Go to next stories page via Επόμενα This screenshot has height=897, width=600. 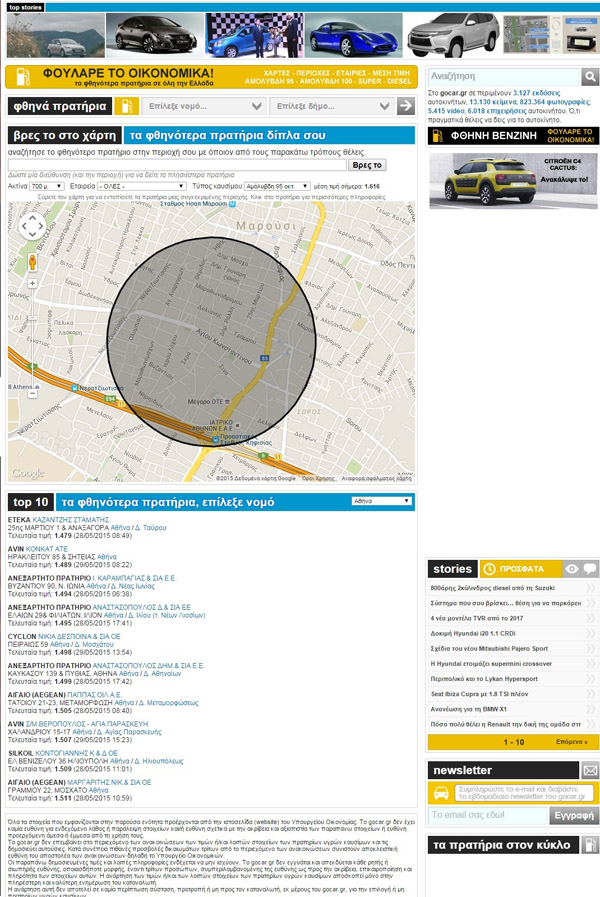[x=571, y=743]
